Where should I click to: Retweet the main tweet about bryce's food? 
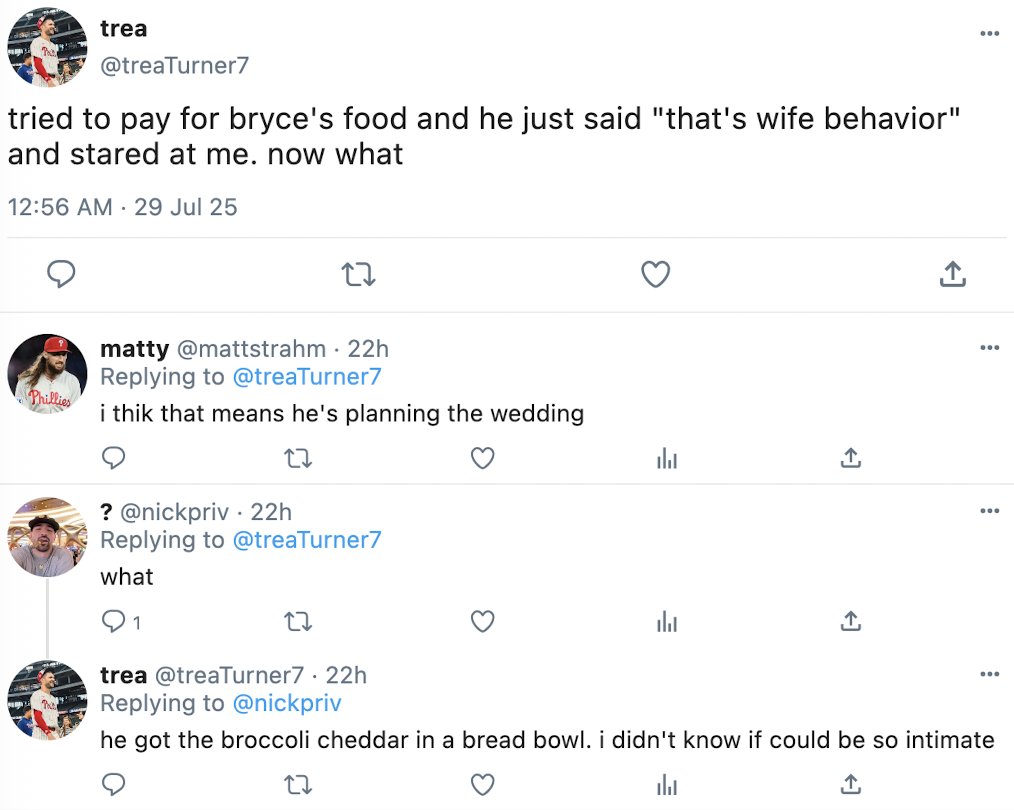[358, 274]
